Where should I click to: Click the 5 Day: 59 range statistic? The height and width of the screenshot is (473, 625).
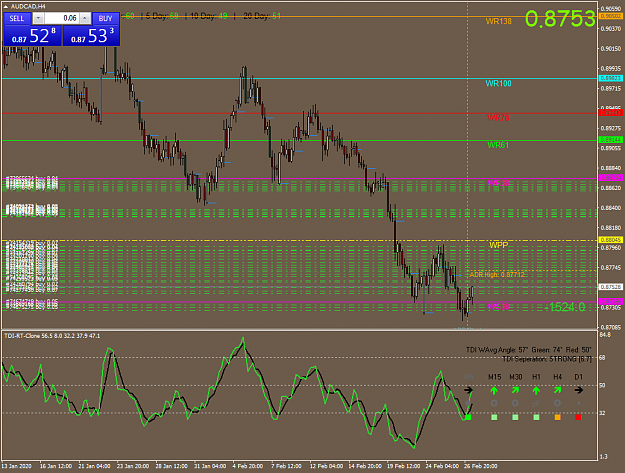click(x=162, y=16)
